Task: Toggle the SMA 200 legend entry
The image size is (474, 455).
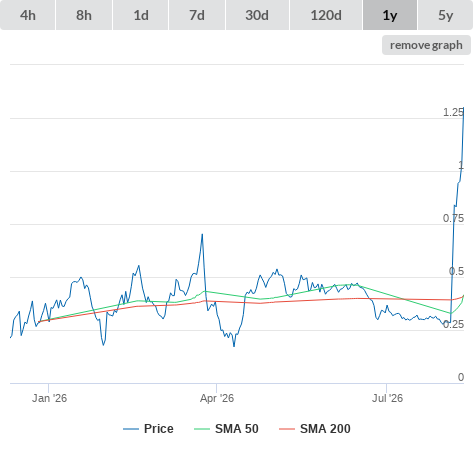Action: point(325,429)
